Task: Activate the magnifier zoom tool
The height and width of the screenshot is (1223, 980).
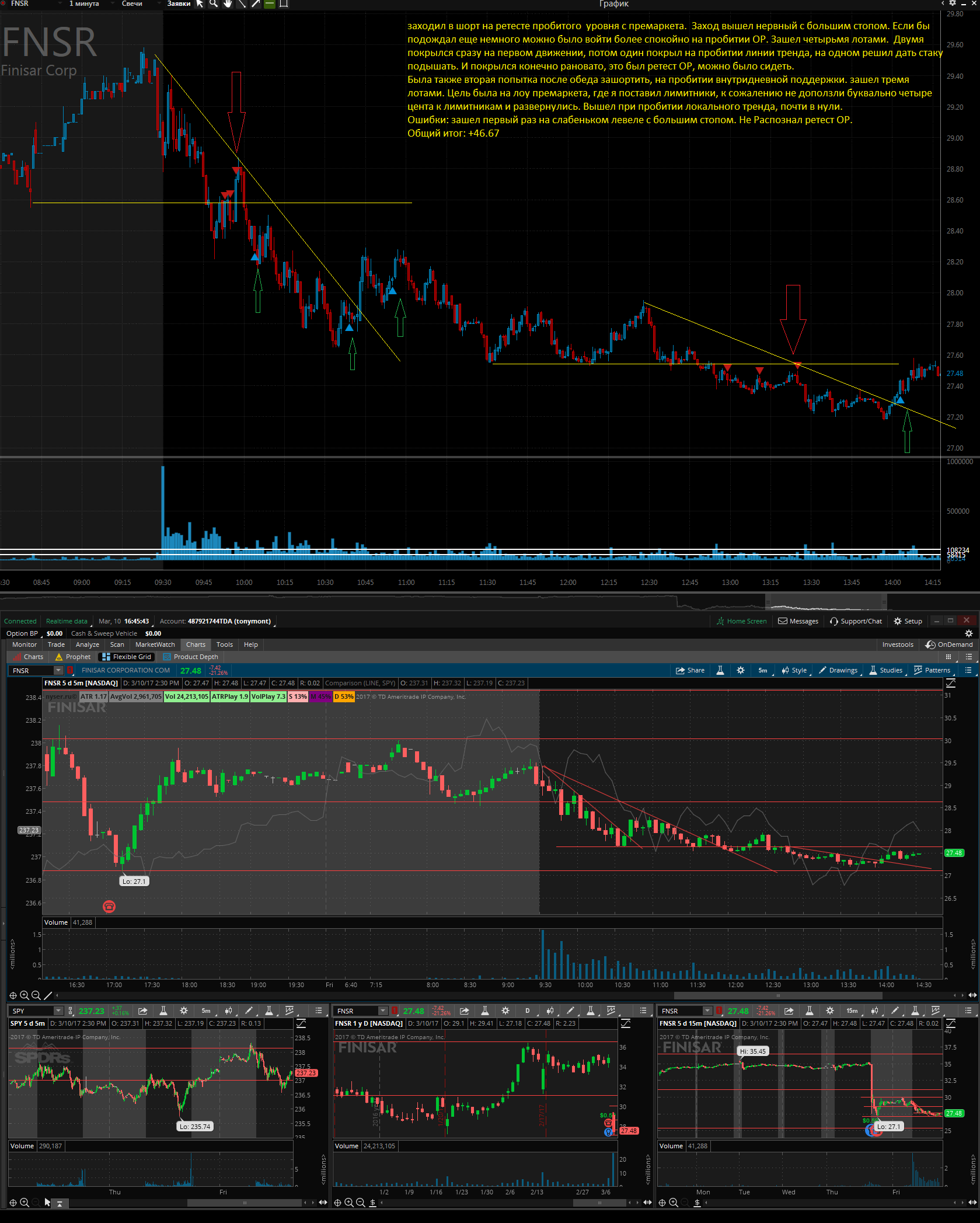Action: [x=214, y=4]
